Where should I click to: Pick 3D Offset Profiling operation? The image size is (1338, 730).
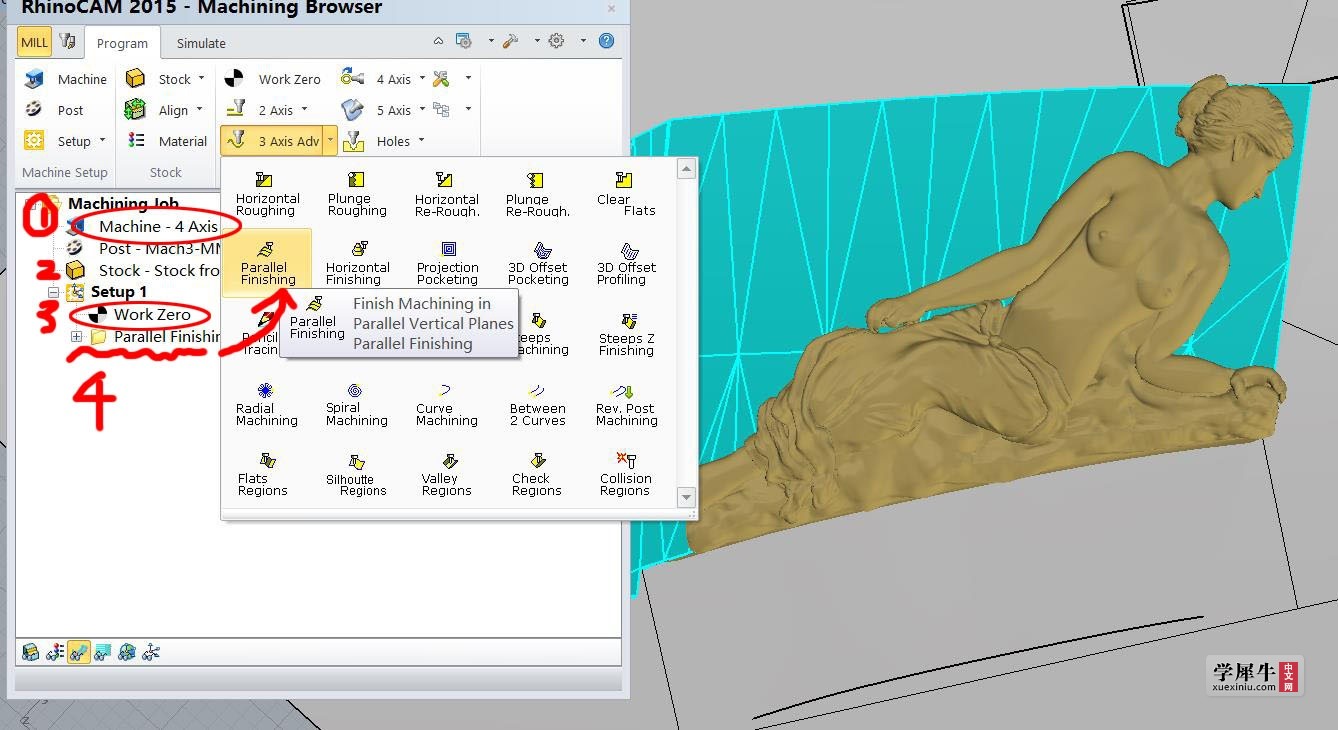coord(626,262)
